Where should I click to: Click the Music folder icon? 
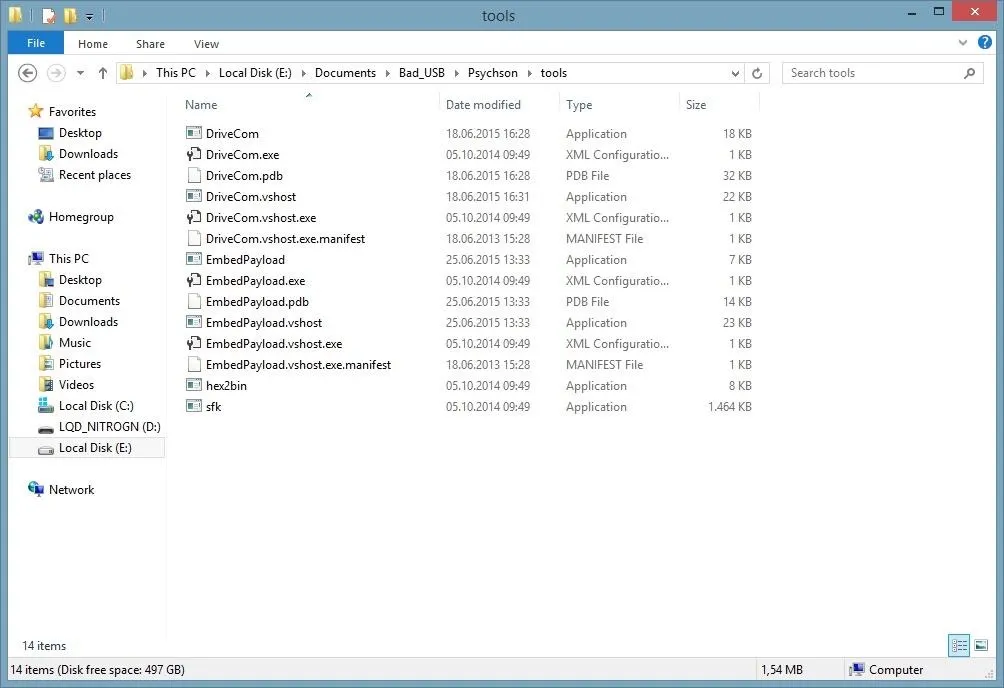[46, 343]
